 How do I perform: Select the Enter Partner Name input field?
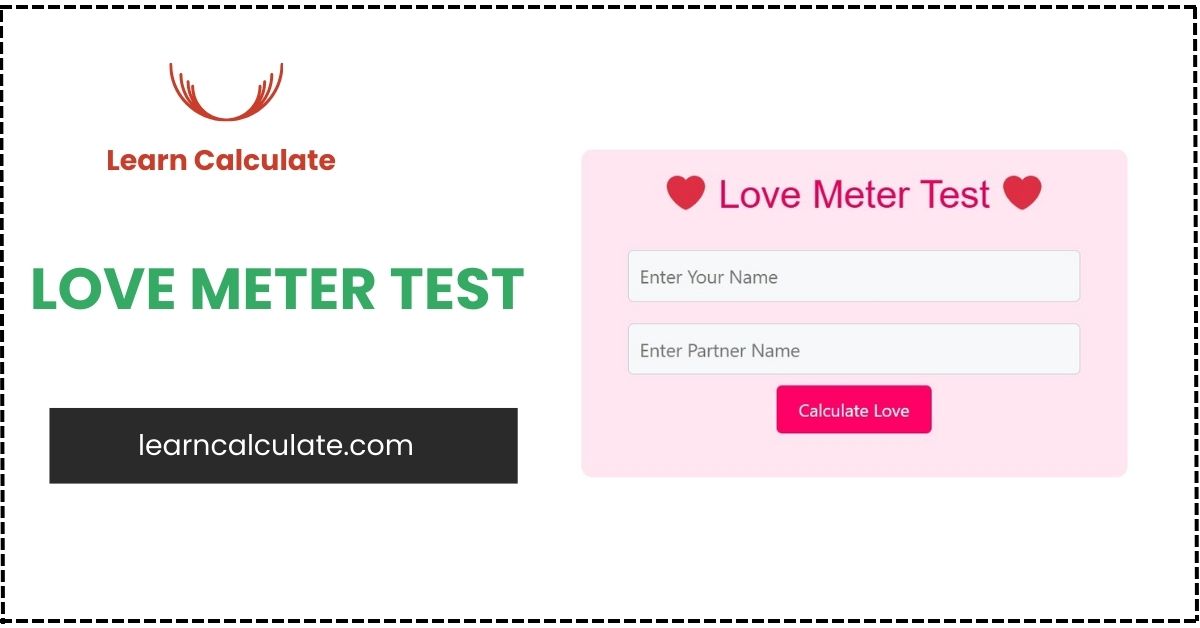[853, 349]
